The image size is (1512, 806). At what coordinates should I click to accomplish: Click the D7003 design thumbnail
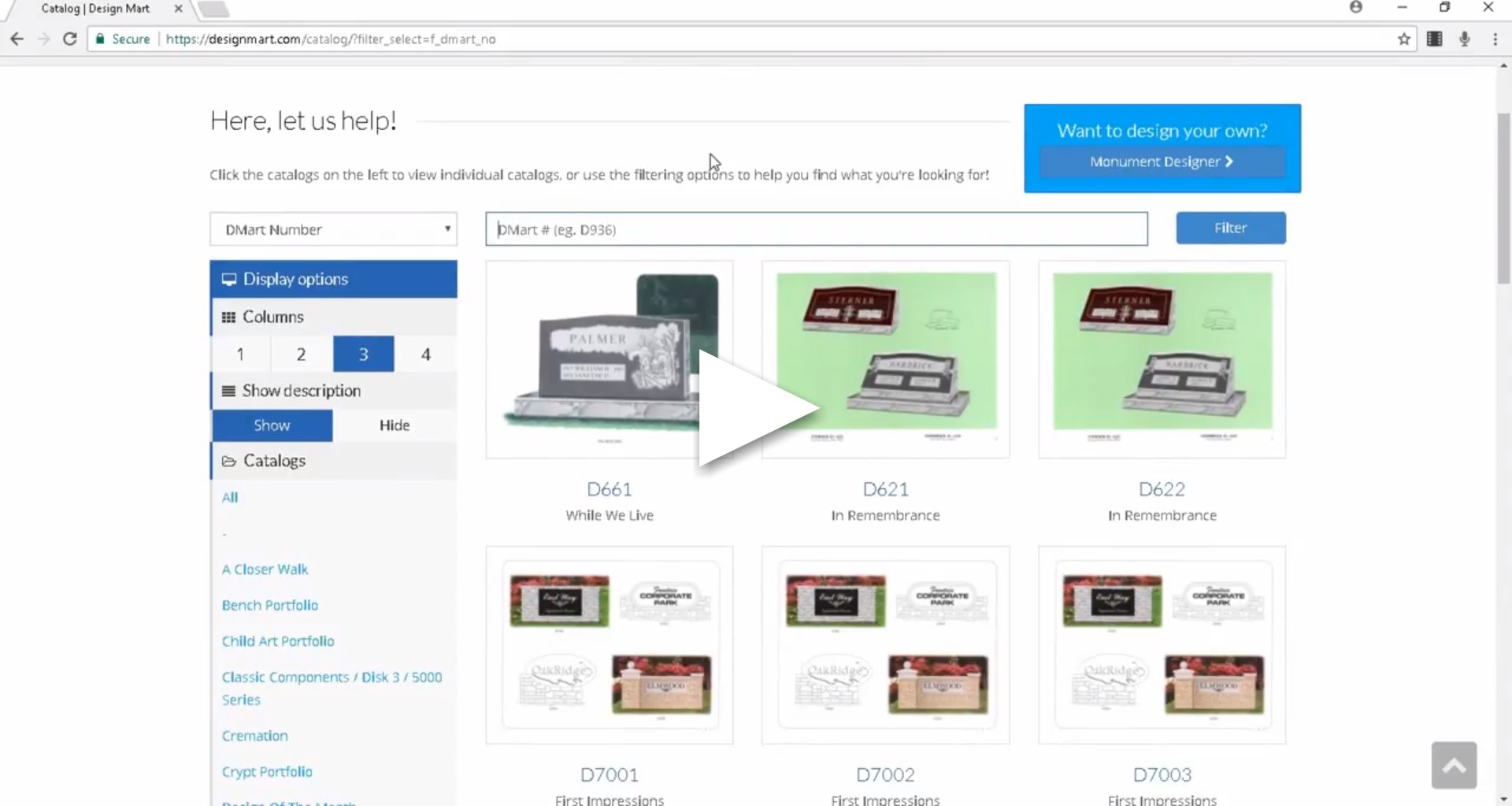click(x=1162, y=645)
